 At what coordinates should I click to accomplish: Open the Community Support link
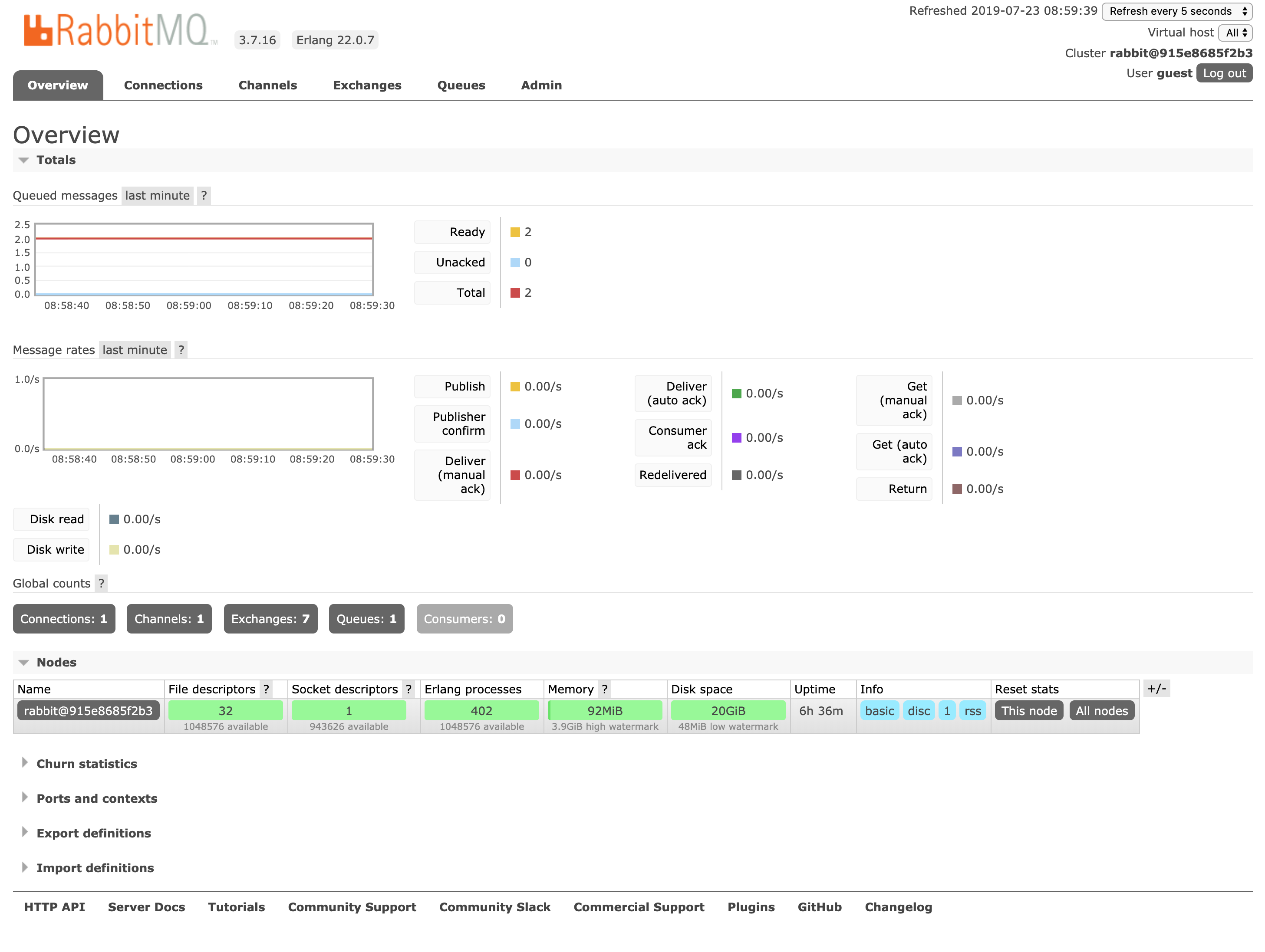[352, 907]
